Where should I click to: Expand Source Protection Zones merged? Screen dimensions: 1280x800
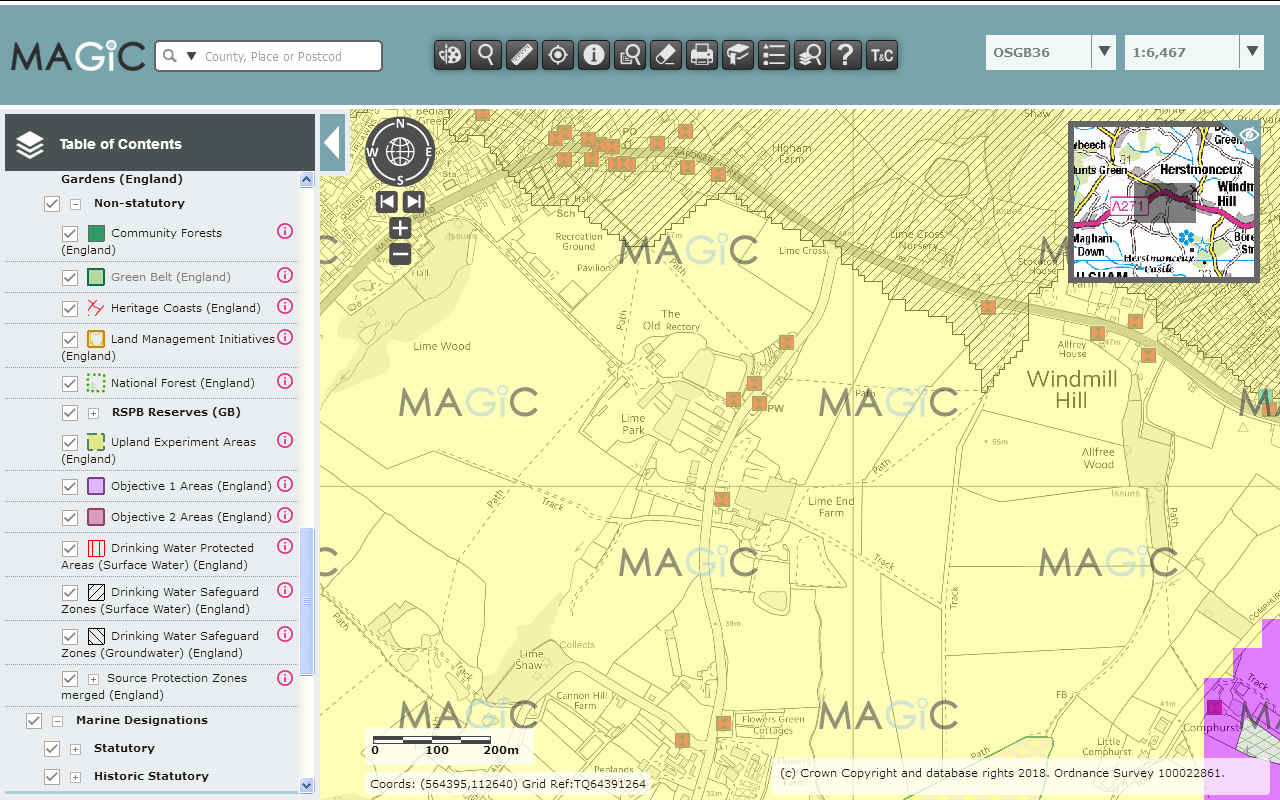point(93,678)
